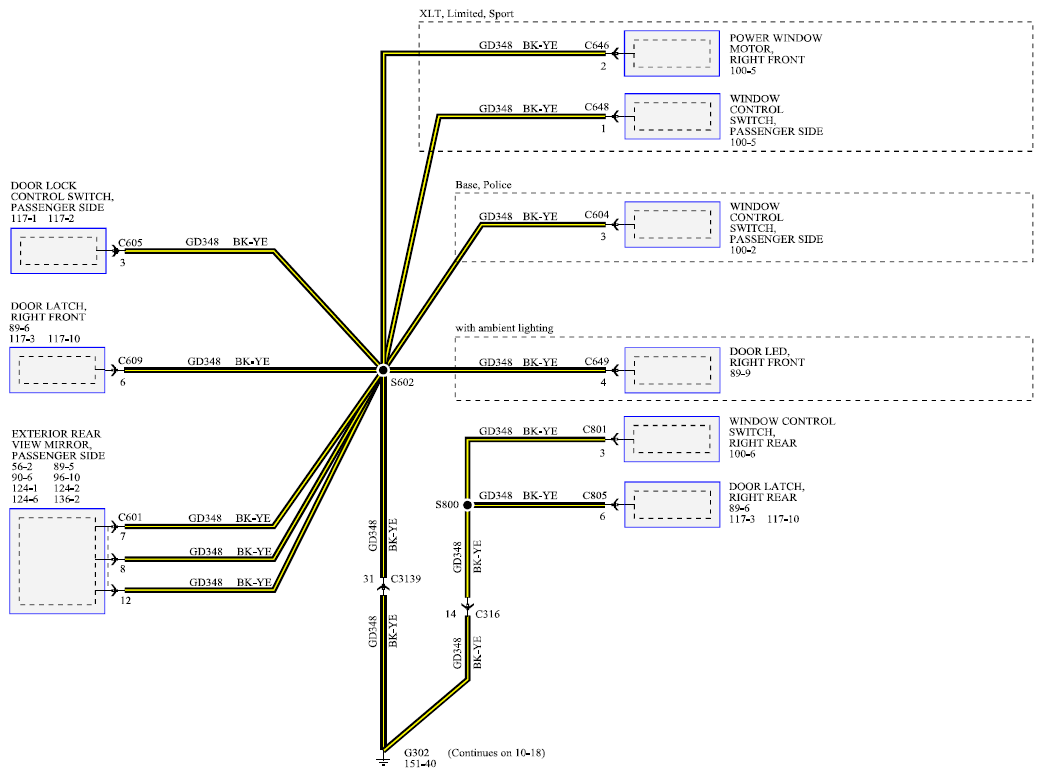
Task: Select the C604 connector label
Action: pos(597,215)
